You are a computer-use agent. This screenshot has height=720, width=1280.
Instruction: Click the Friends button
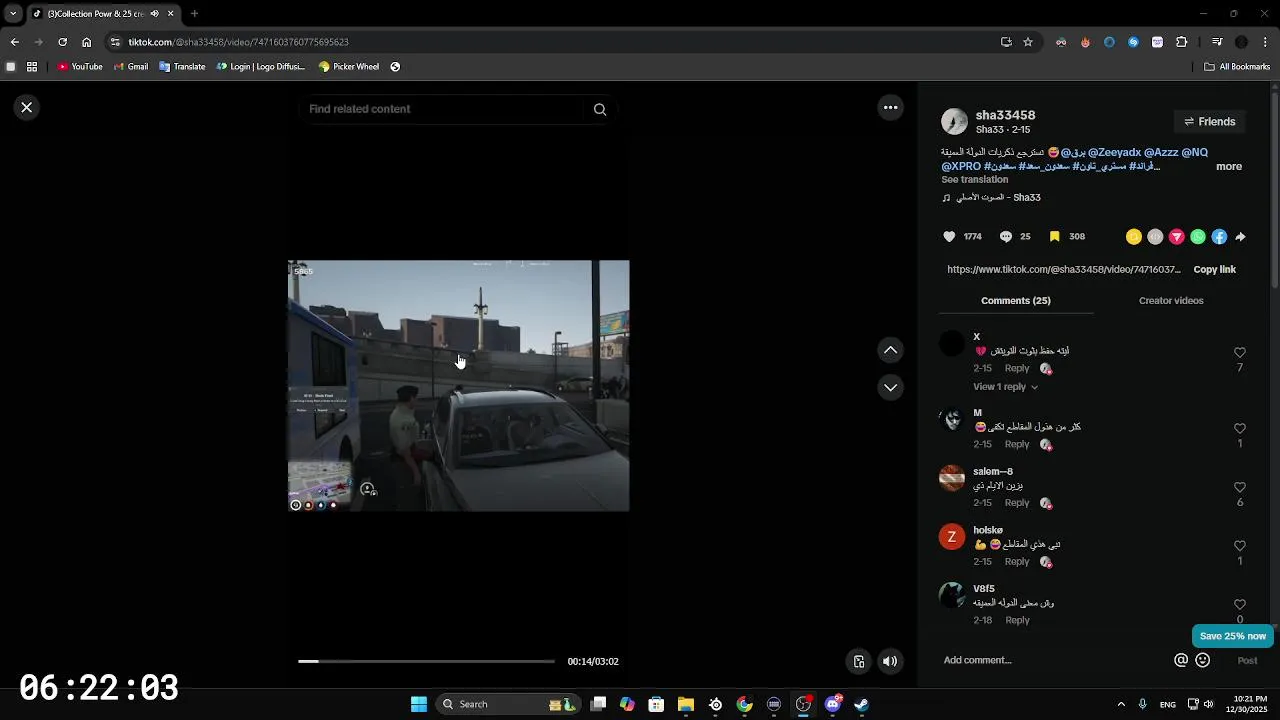point(1209,122)
